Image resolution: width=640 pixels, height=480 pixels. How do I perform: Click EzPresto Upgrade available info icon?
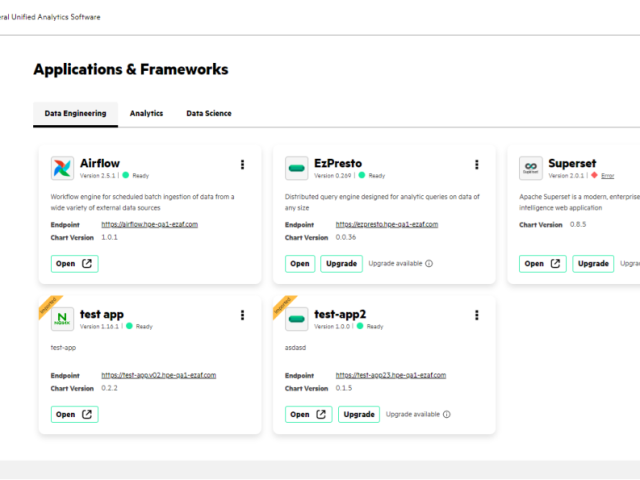pyautogui.click(x=429, y=264)
